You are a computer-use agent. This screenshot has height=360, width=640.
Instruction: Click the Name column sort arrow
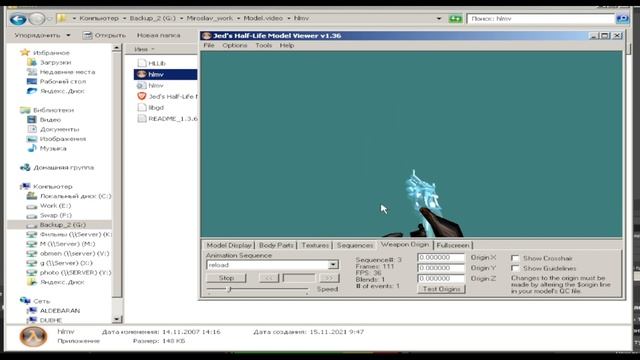point(153,49)
